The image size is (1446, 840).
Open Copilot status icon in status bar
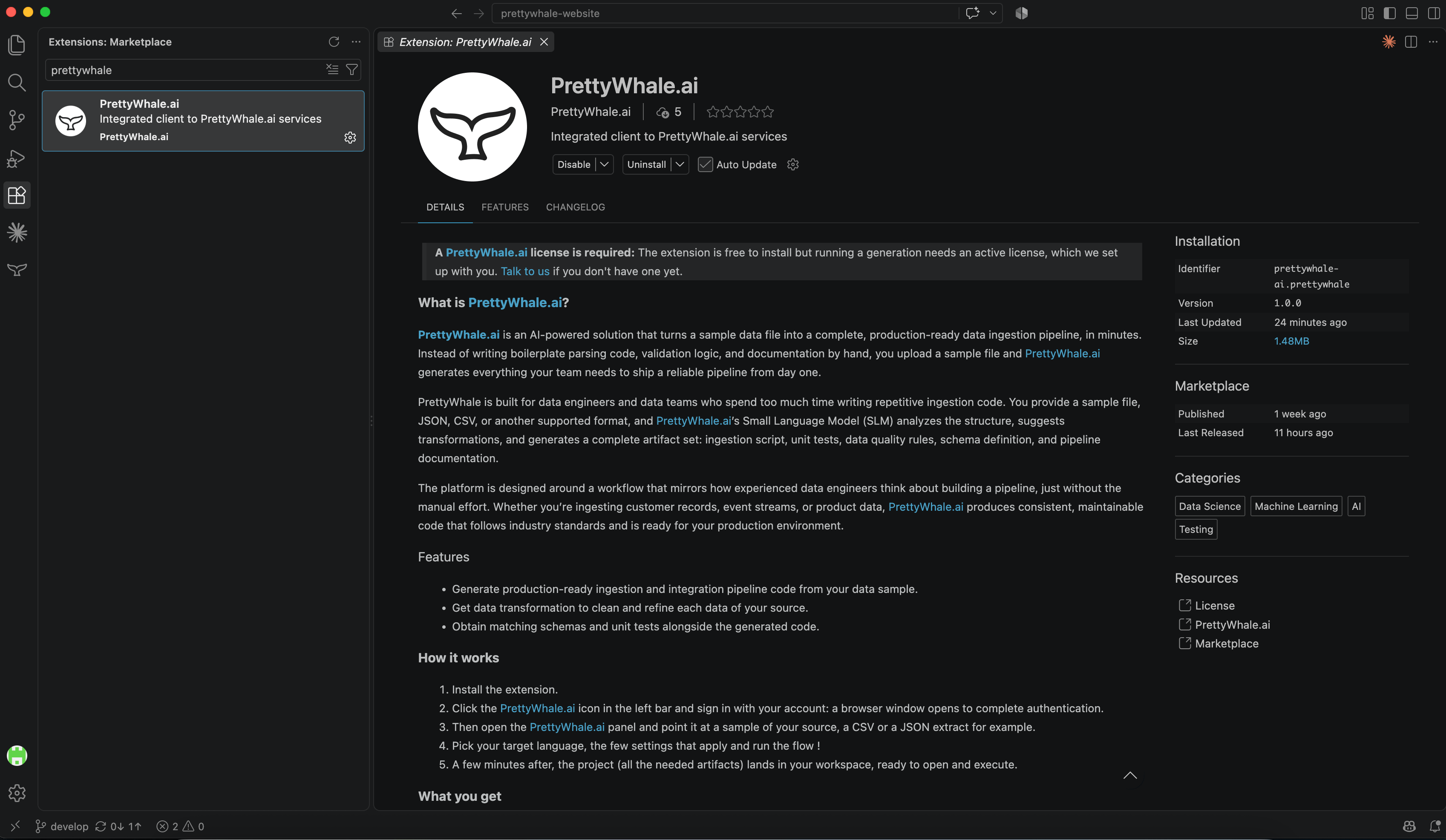click(x=1409, y=826)
